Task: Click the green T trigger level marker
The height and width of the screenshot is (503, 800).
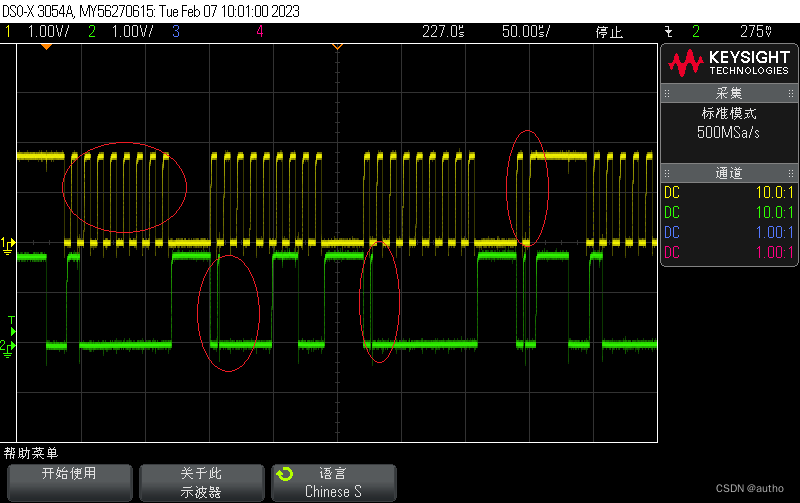Action: point(12,326)
